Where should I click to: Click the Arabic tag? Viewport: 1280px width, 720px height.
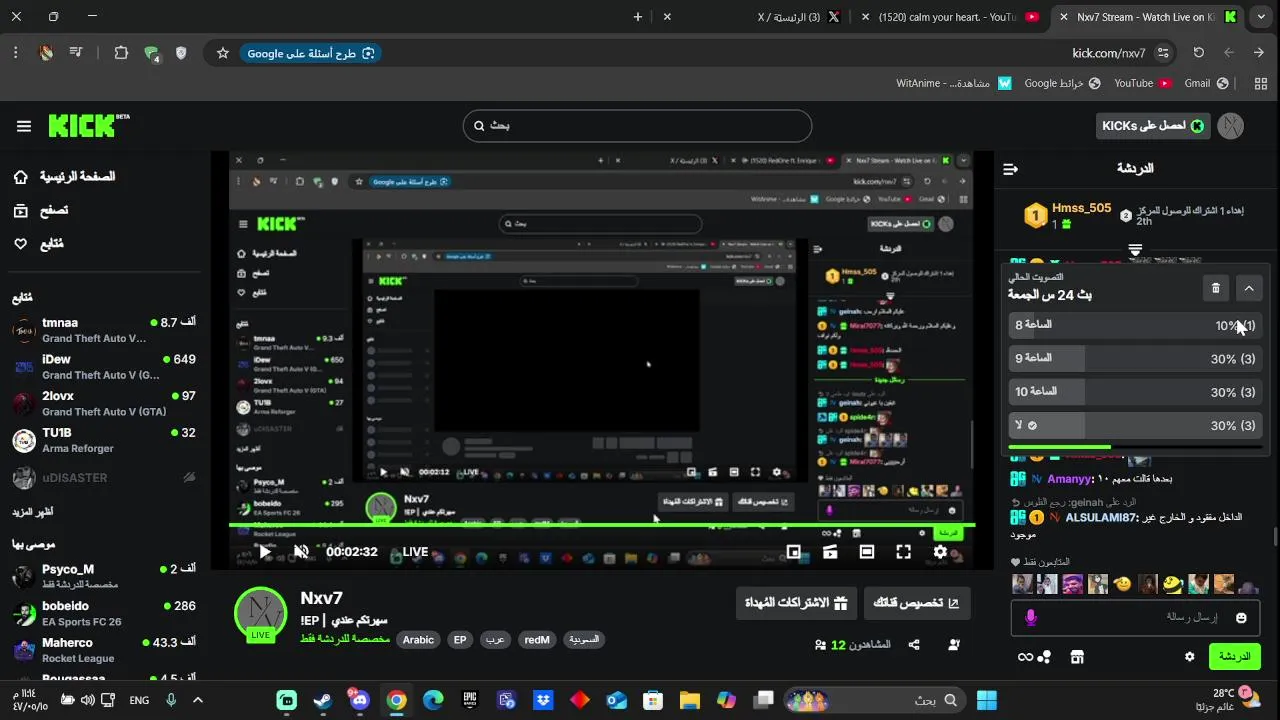tap(418, 640)
